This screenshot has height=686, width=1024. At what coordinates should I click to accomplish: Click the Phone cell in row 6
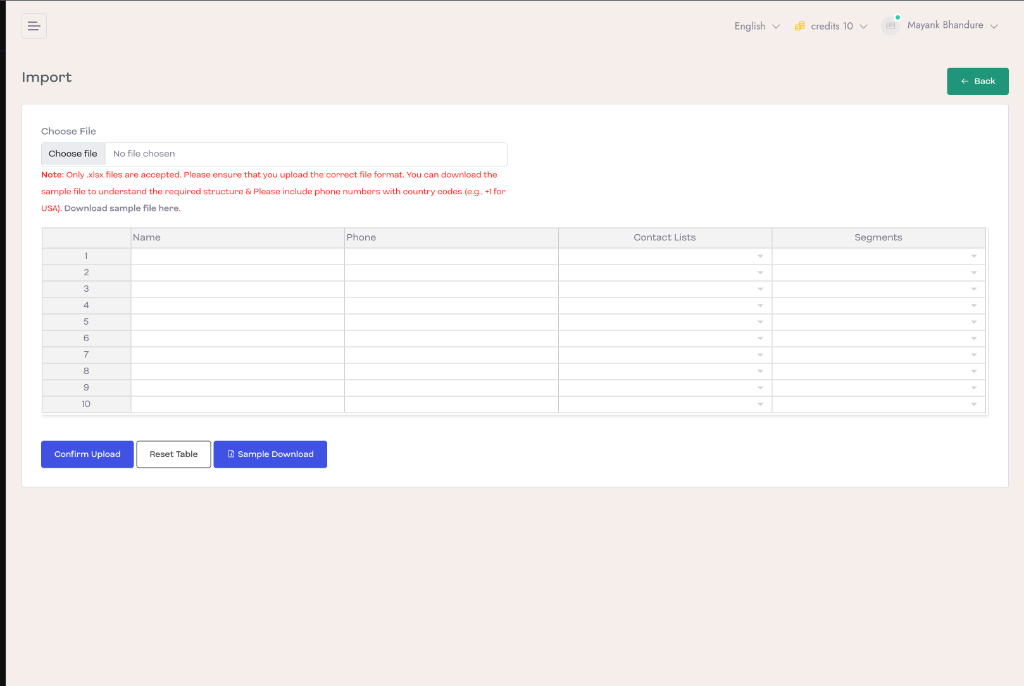pos(451,338)
